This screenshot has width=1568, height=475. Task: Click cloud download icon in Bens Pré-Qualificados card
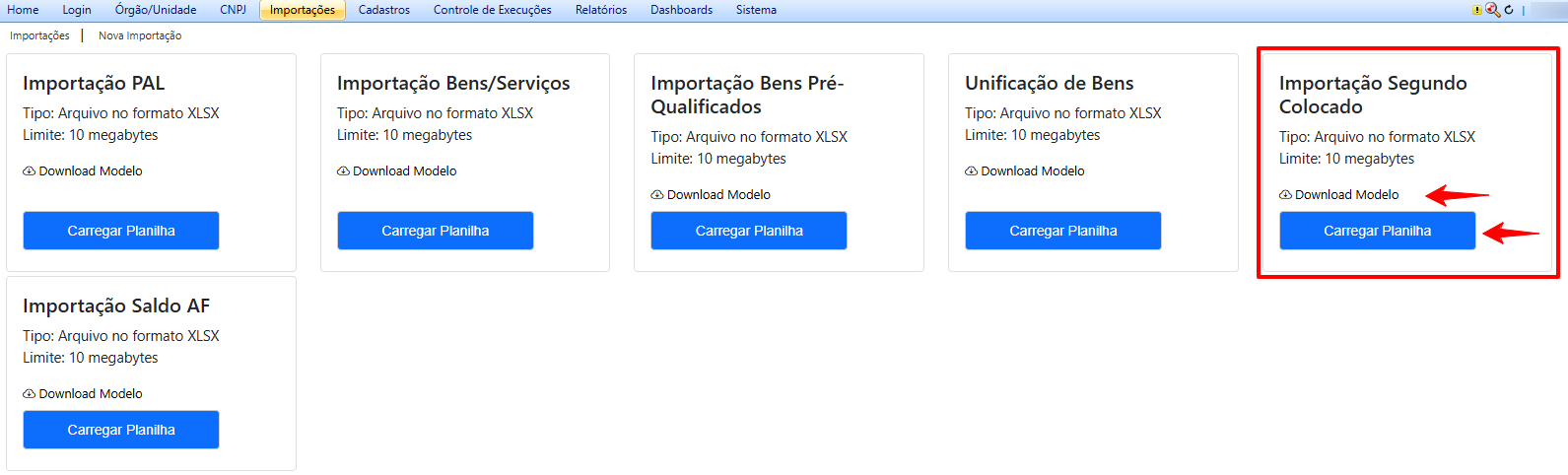[x=657, y=195]
